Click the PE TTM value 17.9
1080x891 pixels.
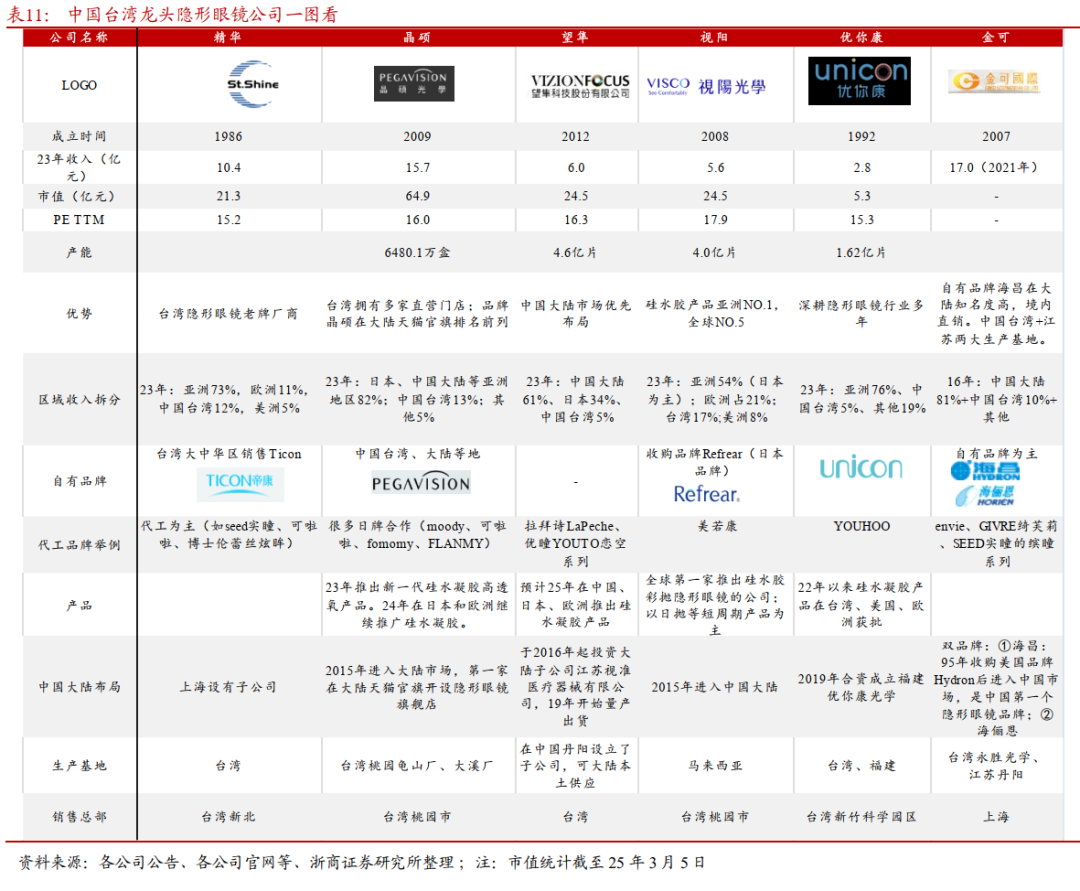tap(715, 220)
